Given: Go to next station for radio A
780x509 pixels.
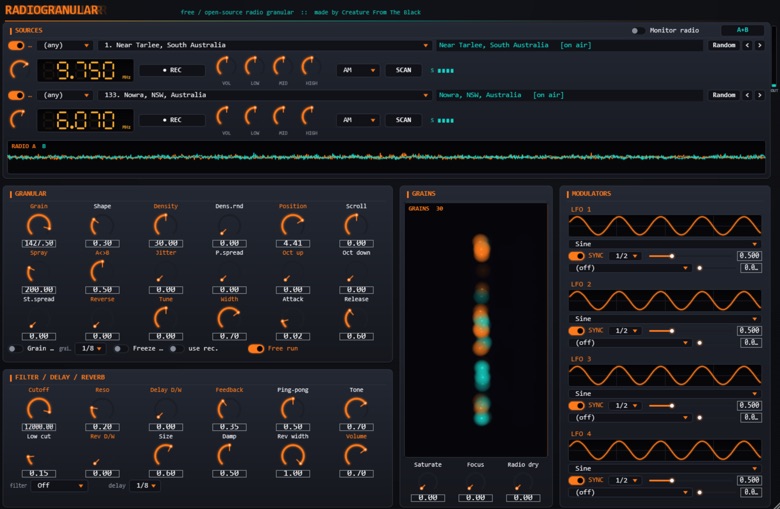Looking at the screenshot, I should tap(759, 45).
